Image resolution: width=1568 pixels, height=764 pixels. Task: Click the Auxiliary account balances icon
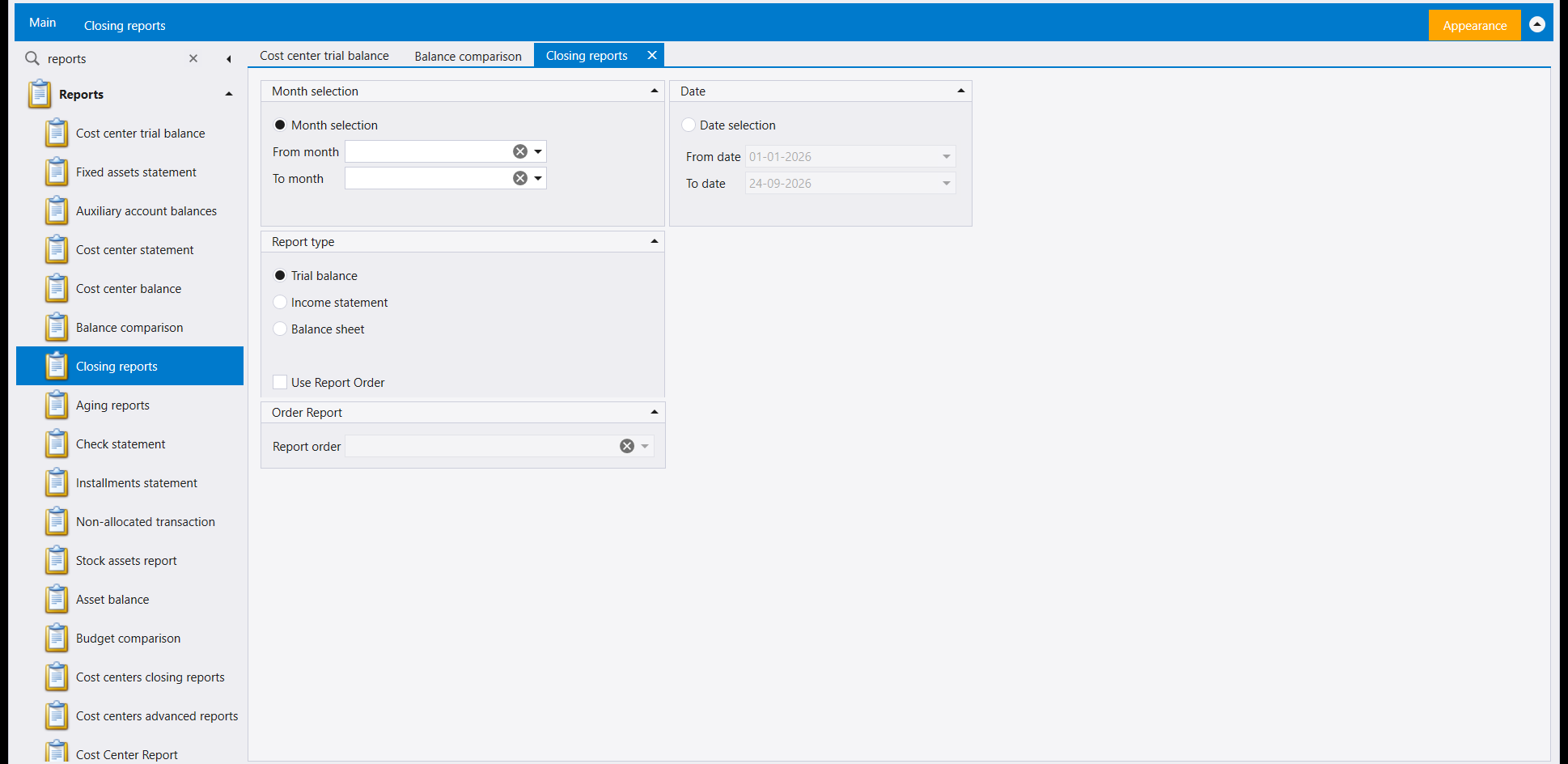click(x=57, y=210)
